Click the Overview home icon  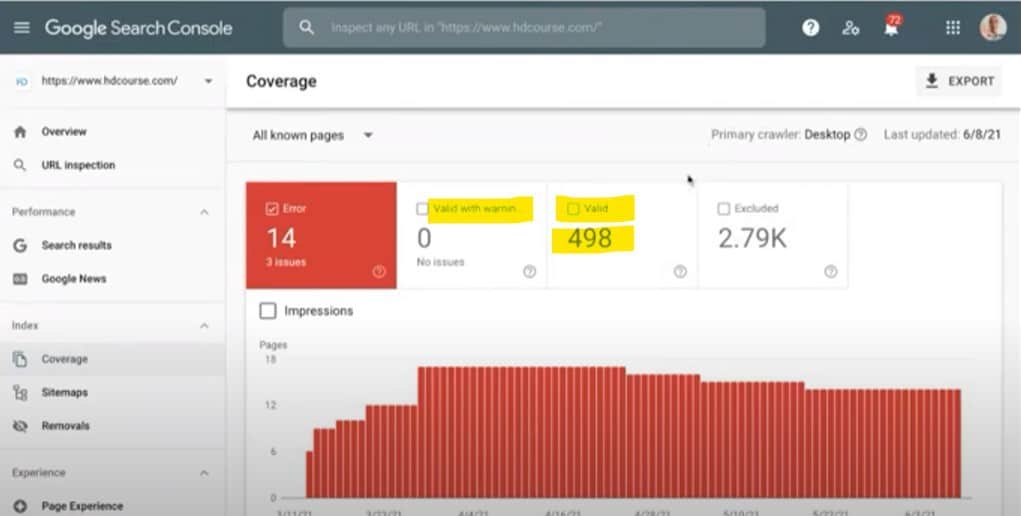tap(20, 132)
